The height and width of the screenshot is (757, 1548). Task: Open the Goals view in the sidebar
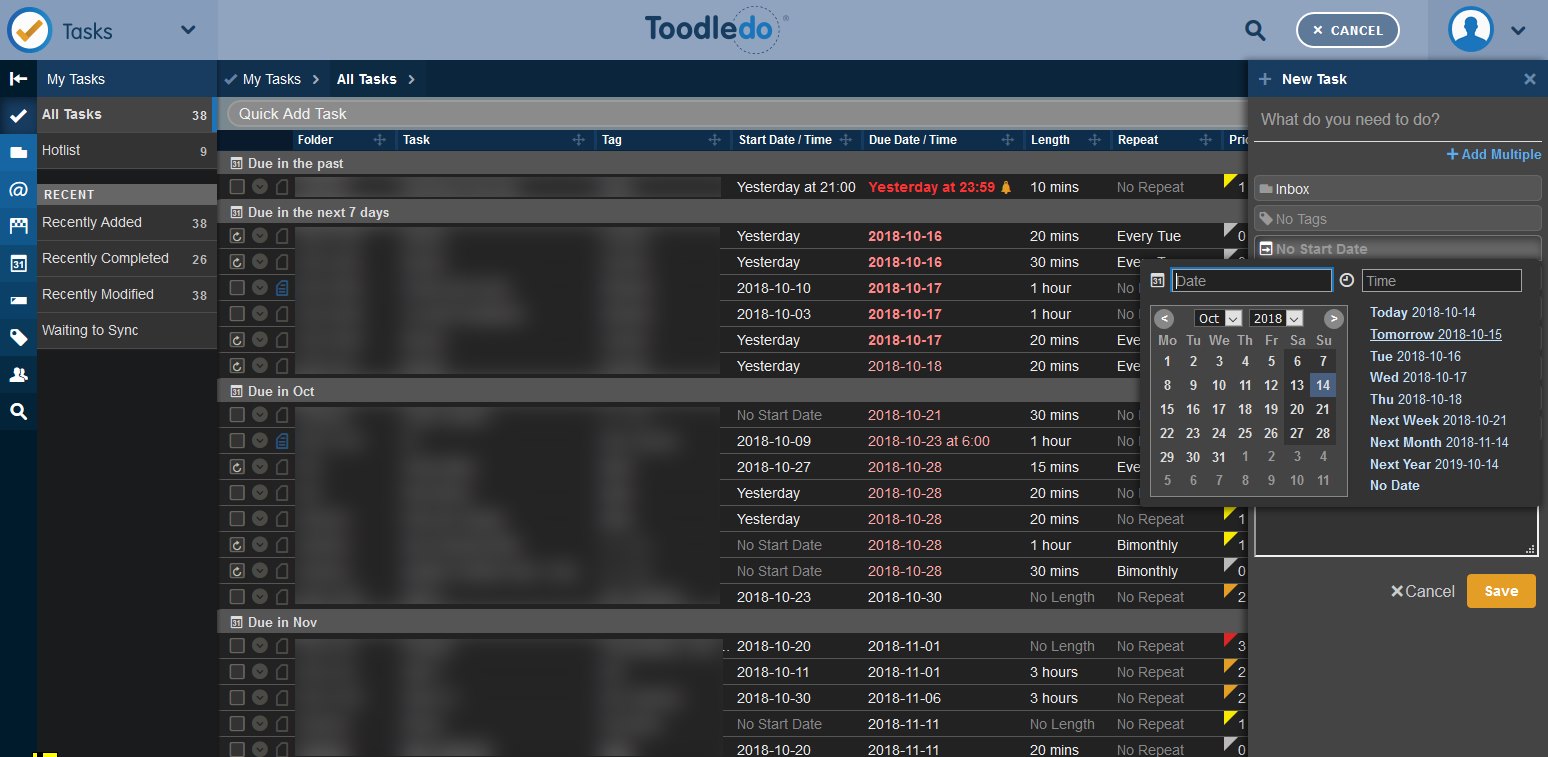click(x=17, y=226)
